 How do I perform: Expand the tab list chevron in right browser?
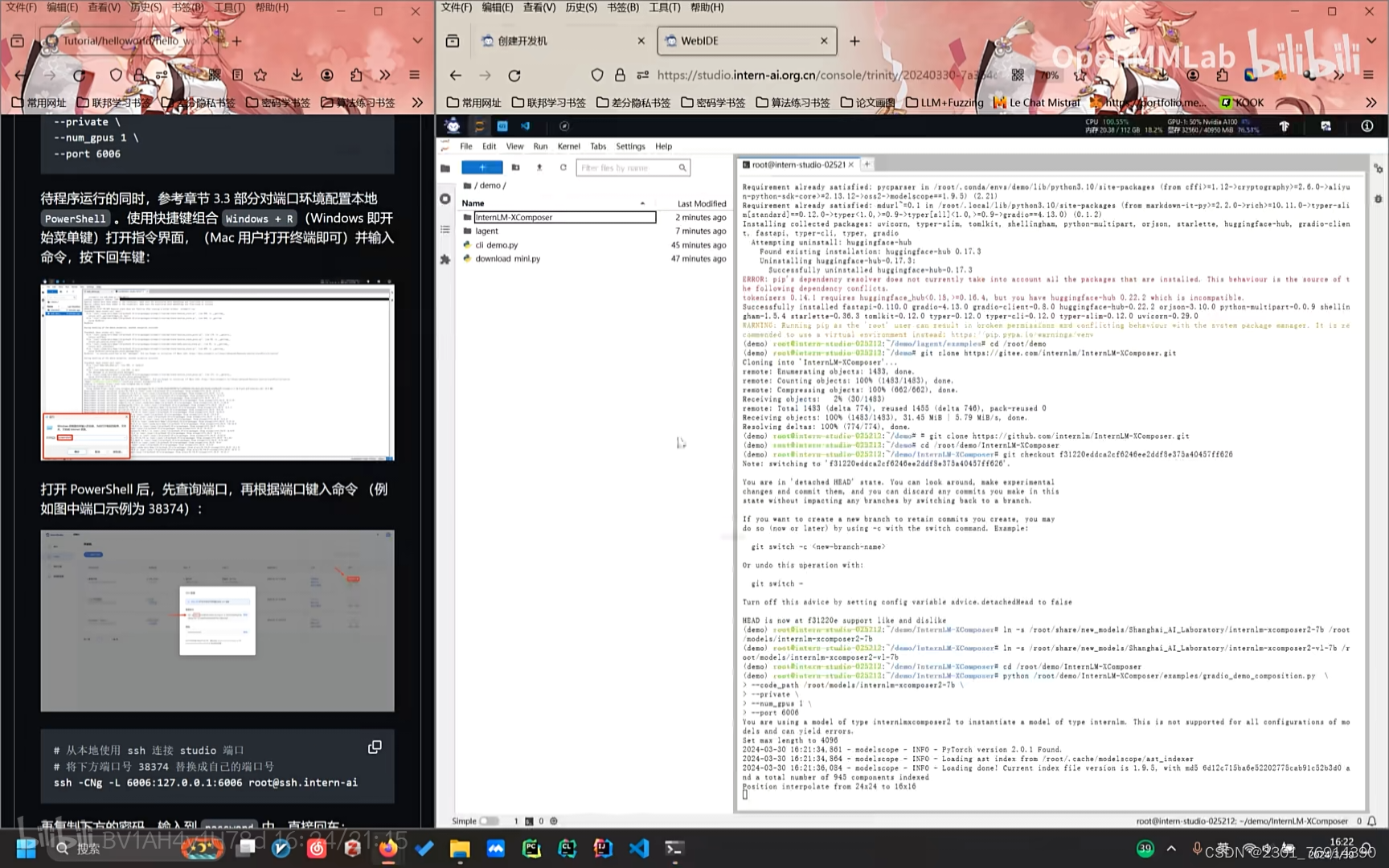coord(1371,40)
